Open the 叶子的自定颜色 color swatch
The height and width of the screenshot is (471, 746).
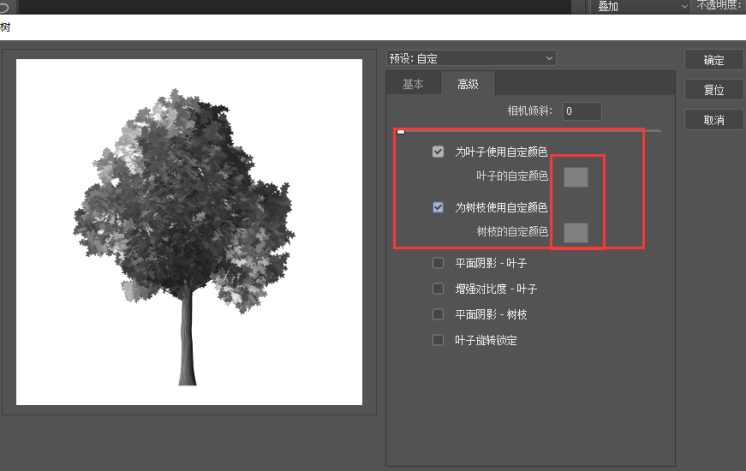pyautogui.click(x=576, y=177)
